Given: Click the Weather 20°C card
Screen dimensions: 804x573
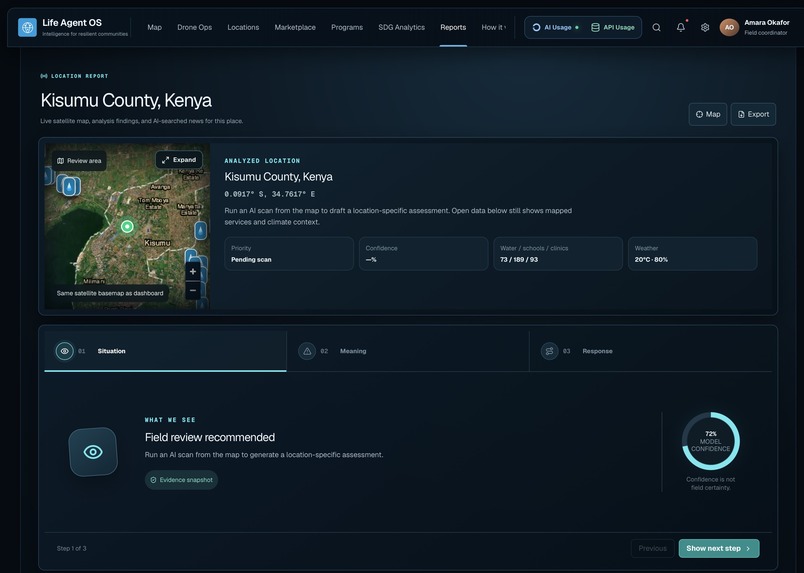Looking at the screenshot, I should point(693,254).
